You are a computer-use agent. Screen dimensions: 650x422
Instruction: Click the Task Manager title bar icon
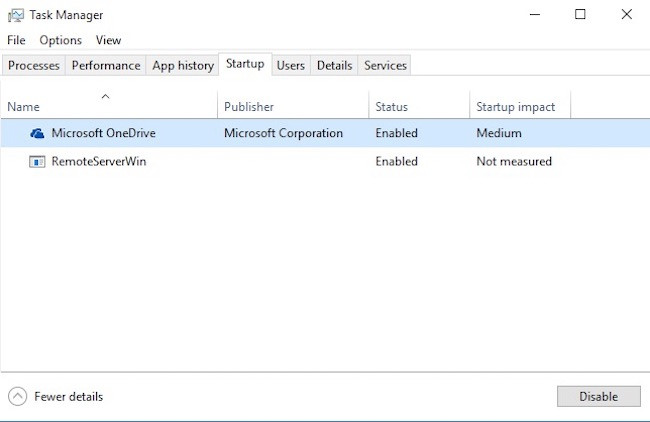(x=15, y=15)
